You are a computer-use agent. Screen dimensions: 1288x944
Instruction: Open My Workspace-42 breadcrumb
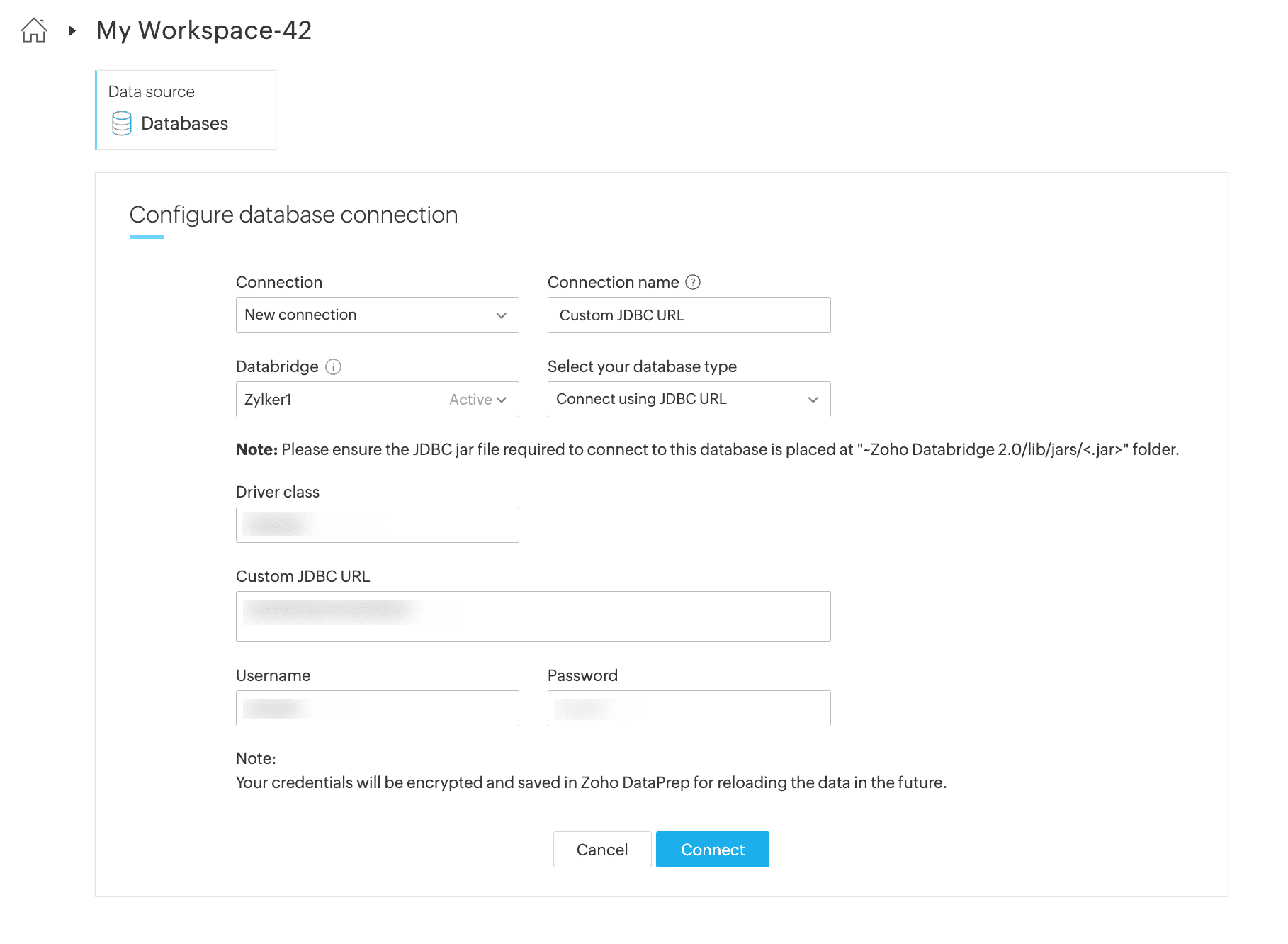204,30
